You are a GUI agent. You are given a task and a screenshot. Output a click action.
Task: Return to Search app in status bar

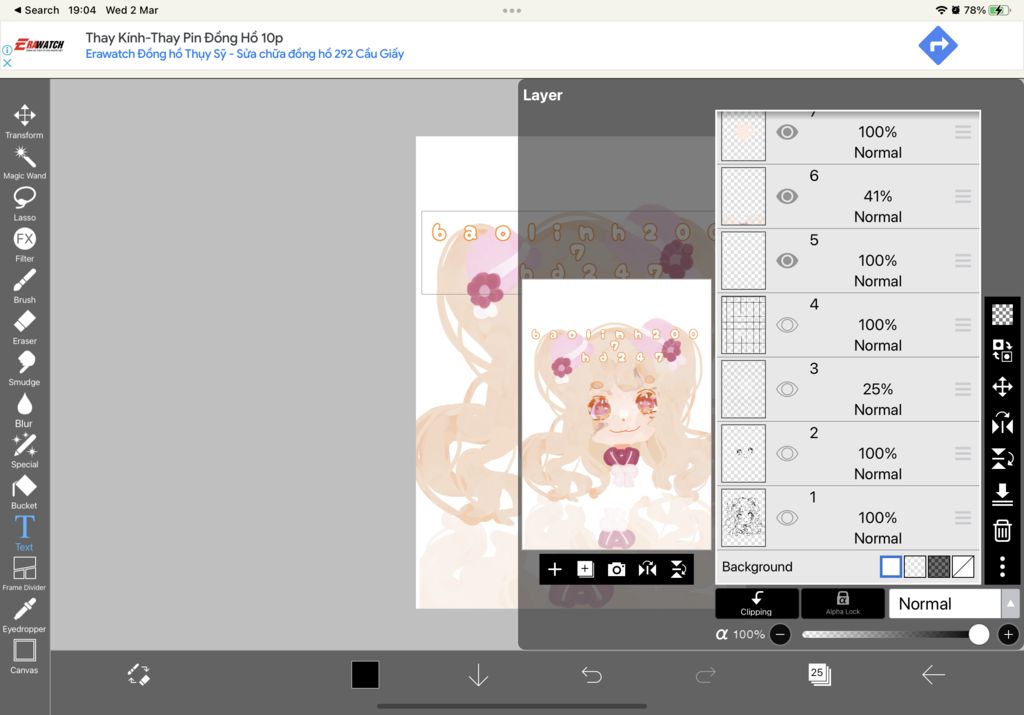coord(37,10)
